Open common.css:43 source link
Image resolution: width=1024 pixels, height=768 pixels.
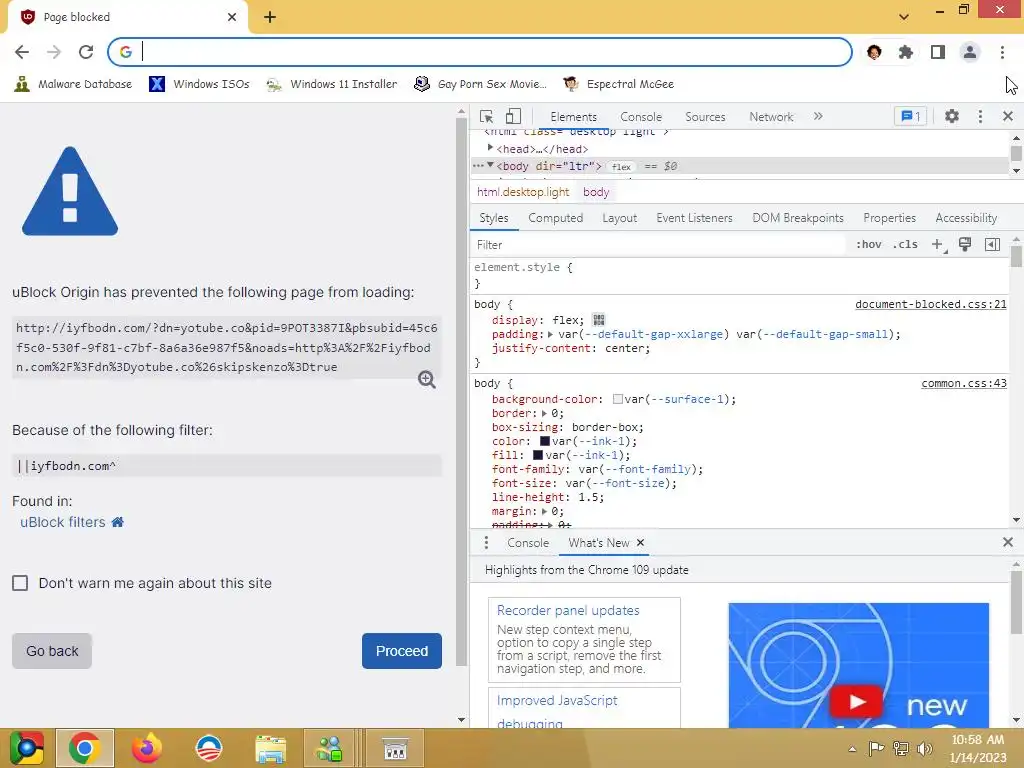pyautogui.click(x=964, y=383)
